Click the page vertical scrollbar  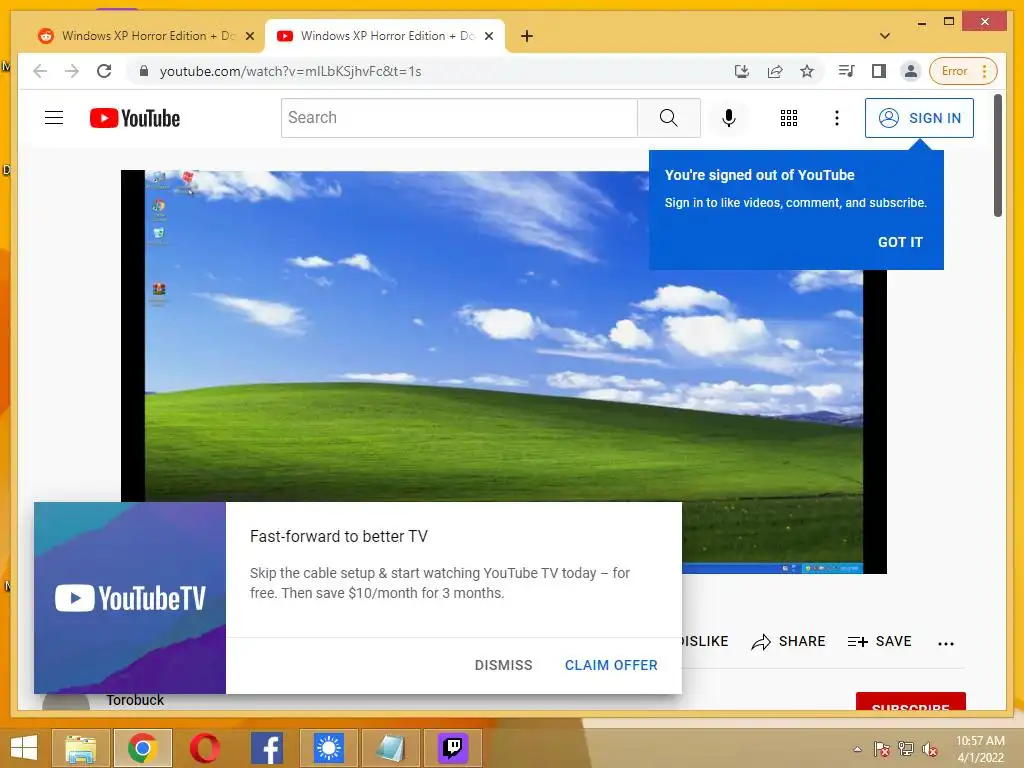point(997,155)
